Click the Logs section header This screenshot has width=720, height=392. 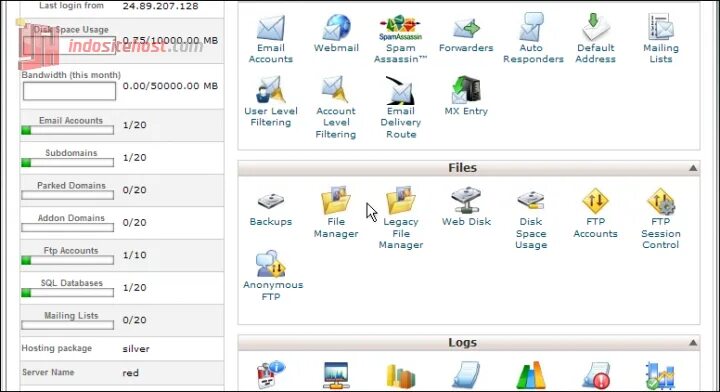click(469, 342)
